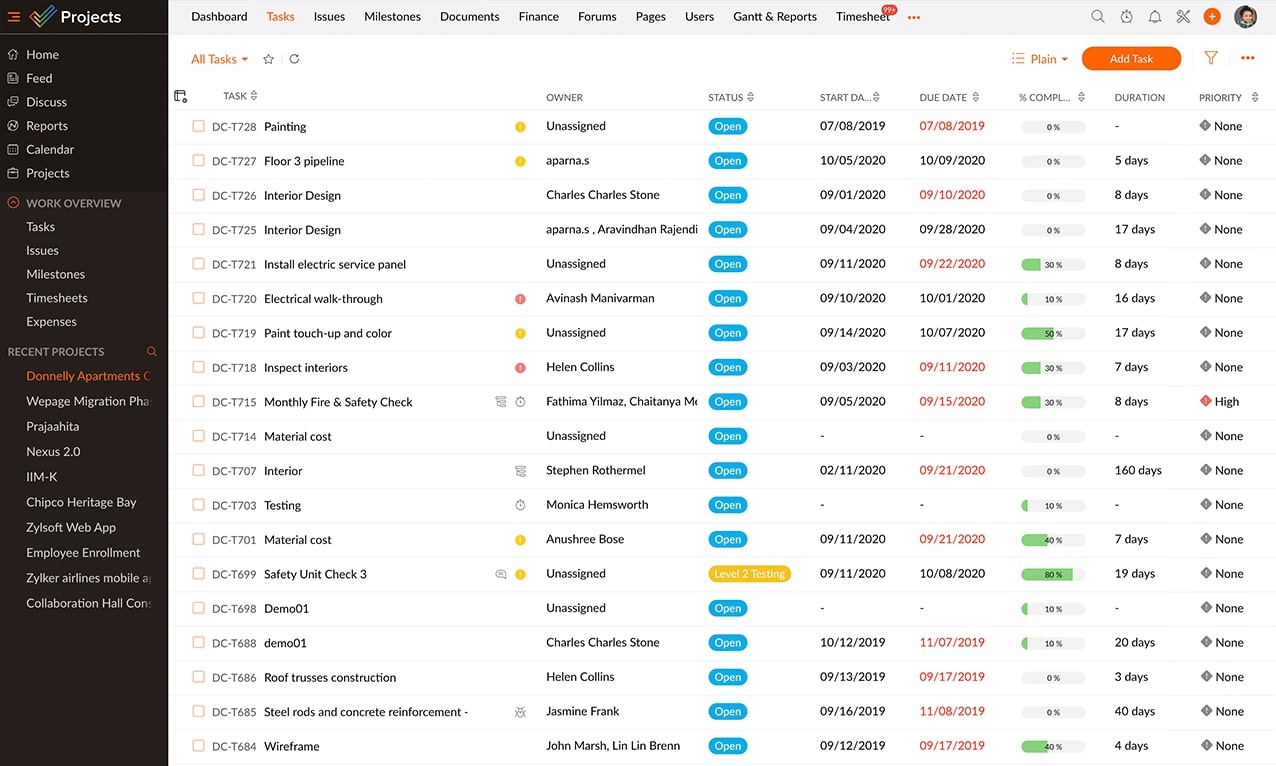This screenshot has width=1276, height=766.
Task: Mark All Tasks view as favorite star
Action: point(268,59)
